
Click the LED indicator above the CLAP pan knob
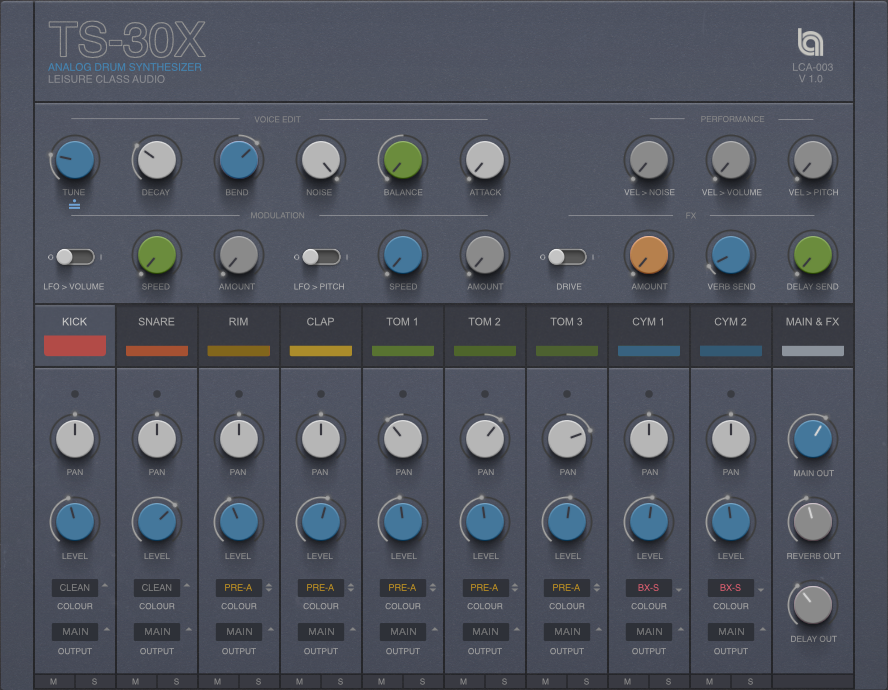point(320,394)
